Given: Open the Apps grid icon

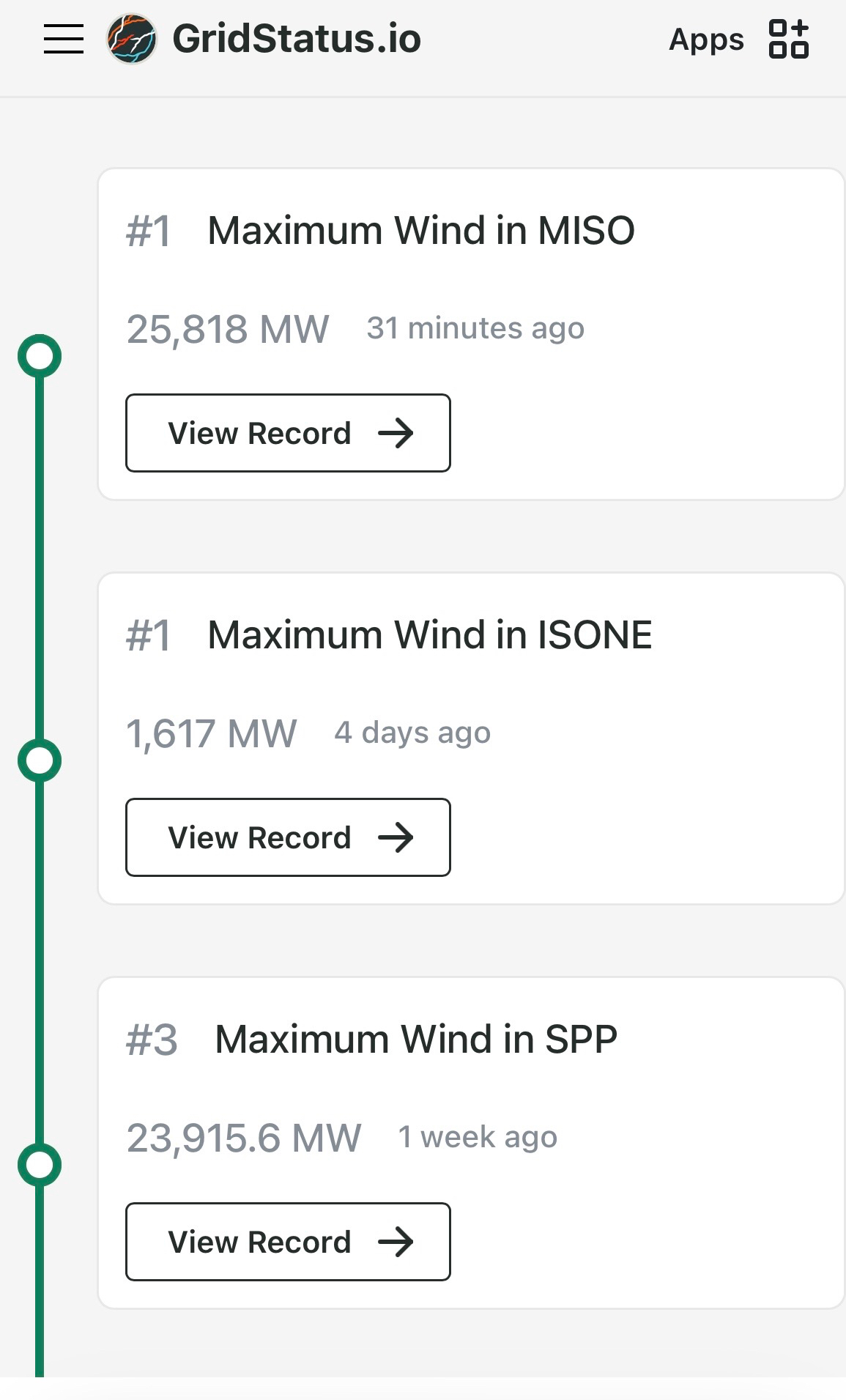Looking at the screenshot, I should click(x=788, y=39).
